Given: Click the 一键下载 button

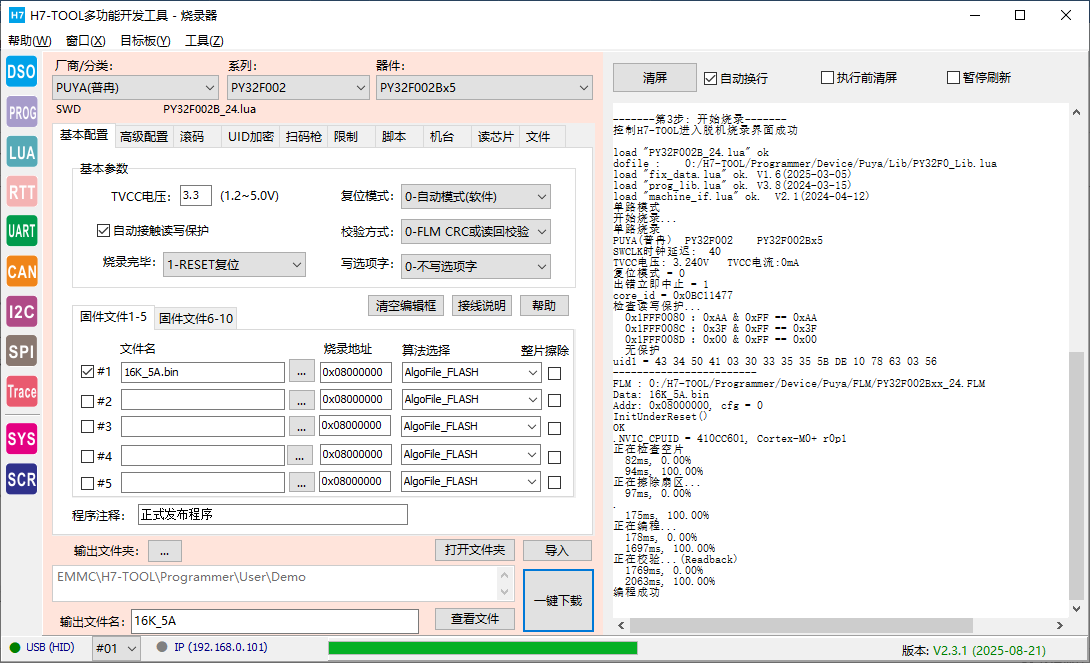Looking at the screenshot, I should pyautogui.click(x=558, y=600).
